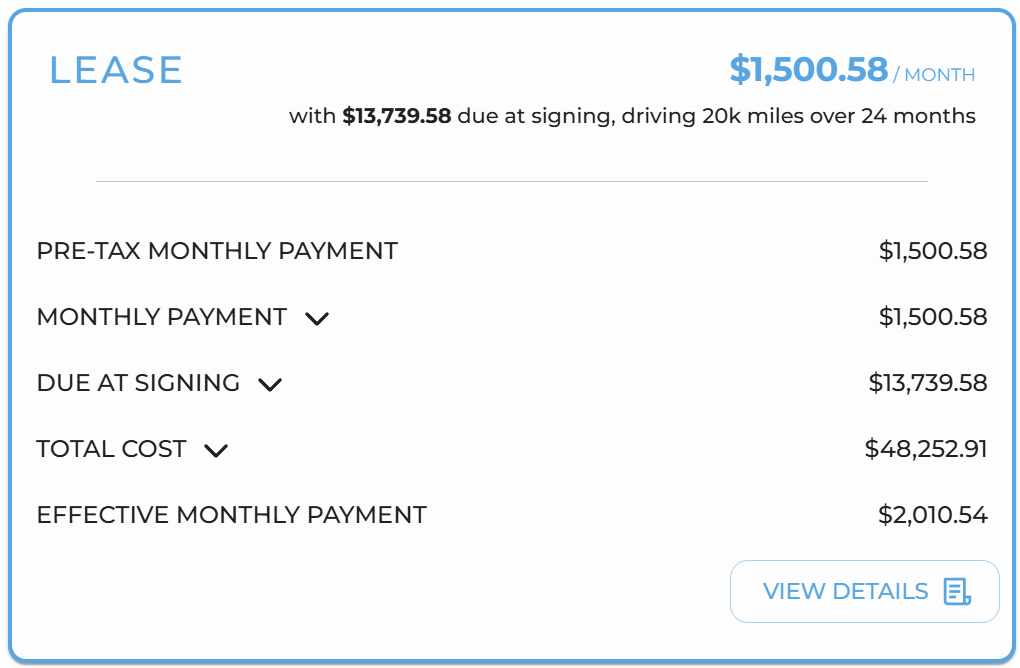Click the Monthly Payment row label

tap(161, 317)
